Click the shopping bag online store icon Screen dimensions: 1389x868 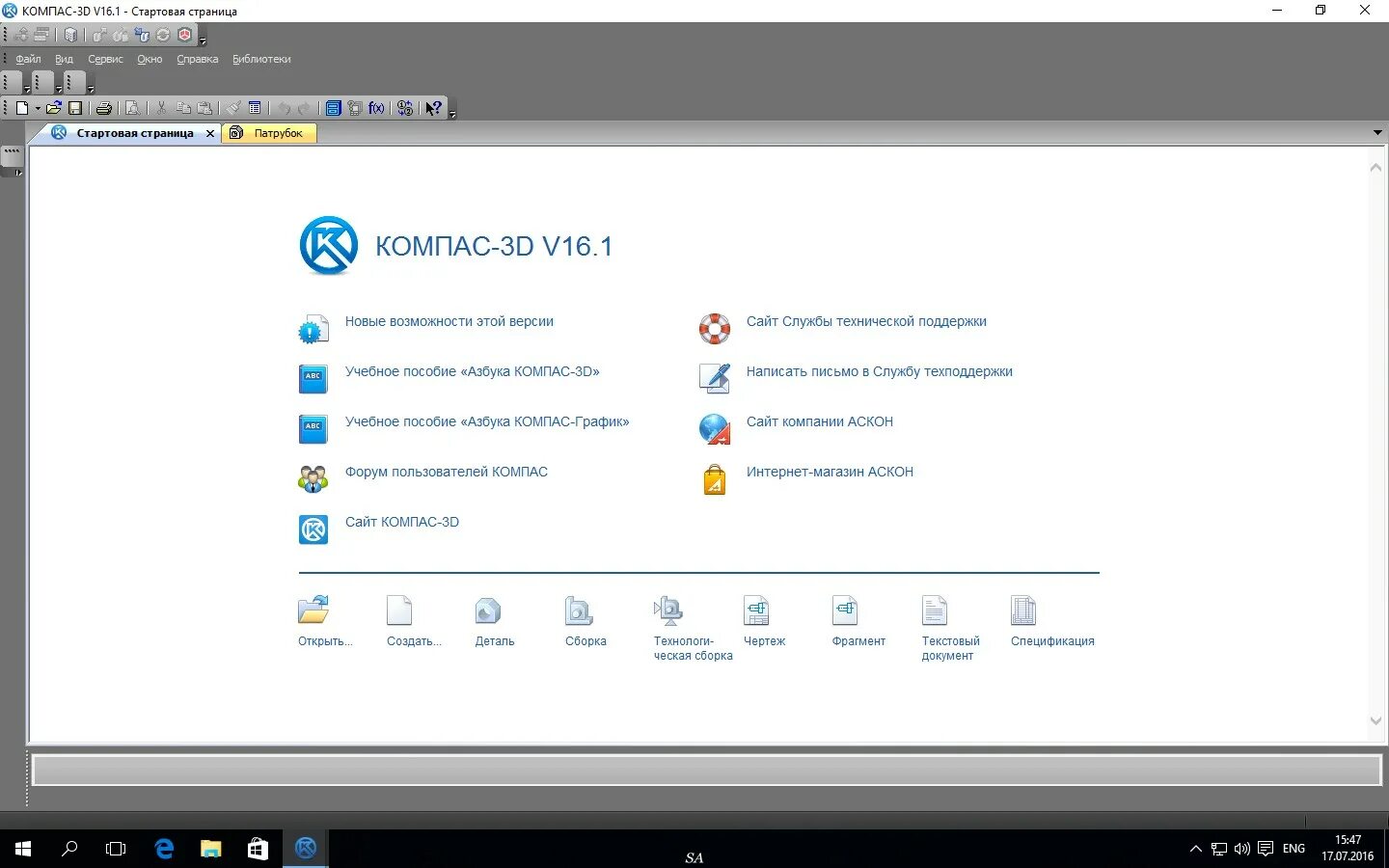pos(715,479)
